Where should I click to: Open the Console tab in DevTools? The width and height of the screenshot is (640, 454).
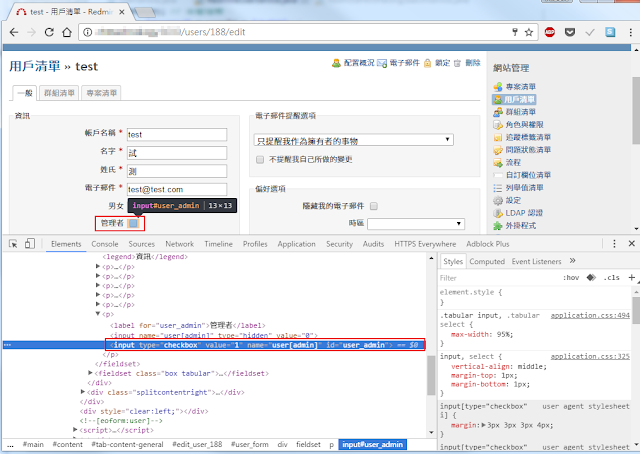tap(105, 244)
